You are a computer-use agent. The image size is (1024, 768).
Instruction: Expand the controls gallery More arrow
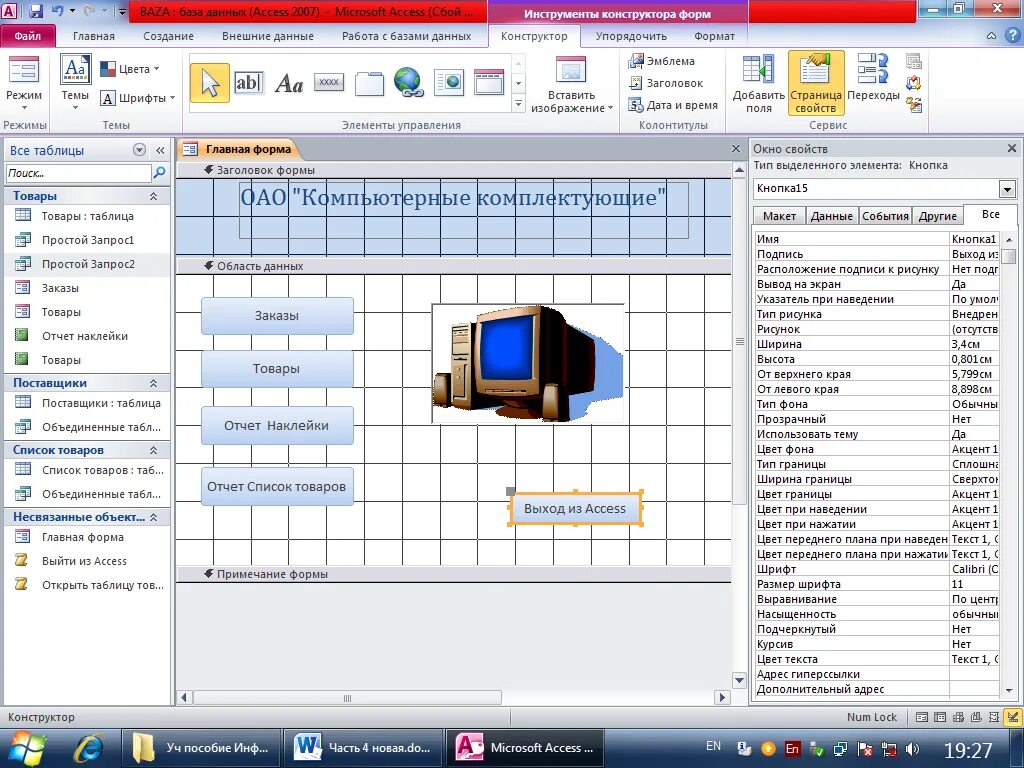coord(519,104)
